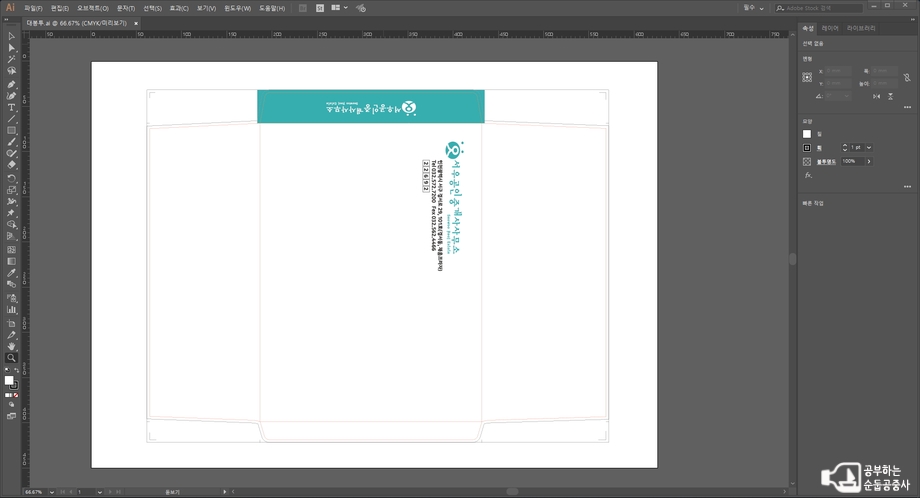The image size is (920, 498).
Task: Select the Puppet Warp pin tool
Action: click(x=11, y=213)
